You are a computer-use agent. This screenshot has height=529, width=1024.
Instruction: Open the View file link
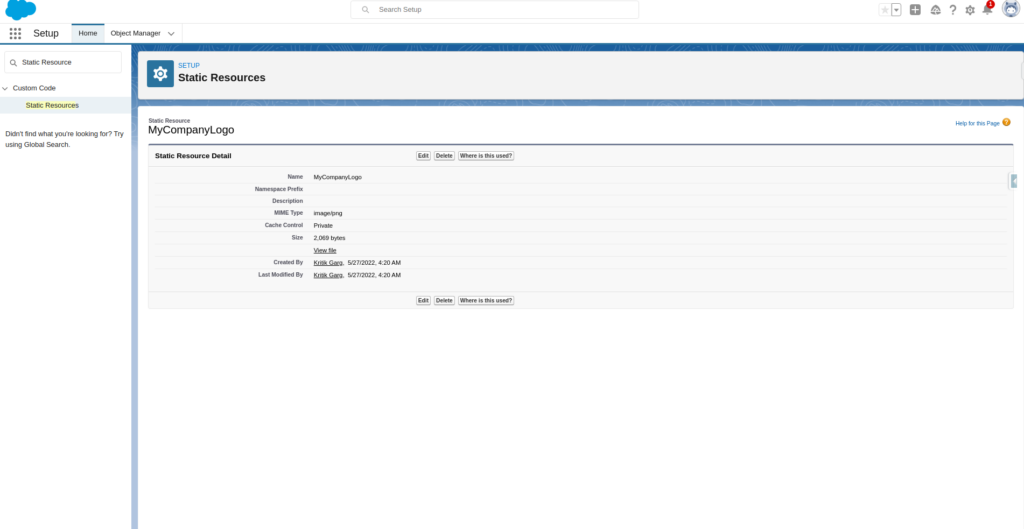(325, 250)
